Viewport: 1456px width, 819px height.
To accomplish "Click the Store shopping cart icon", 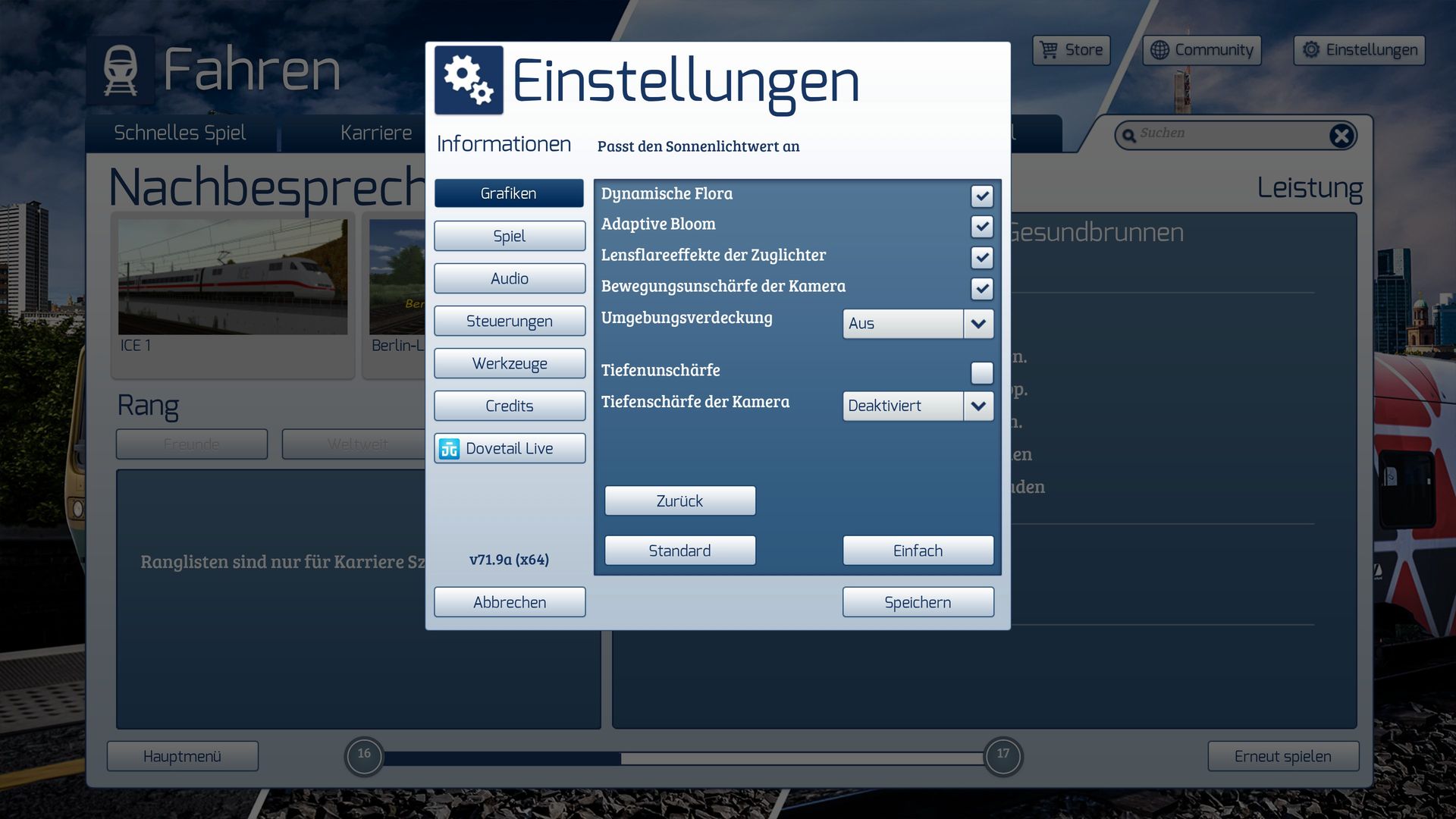I will 1049,50.
